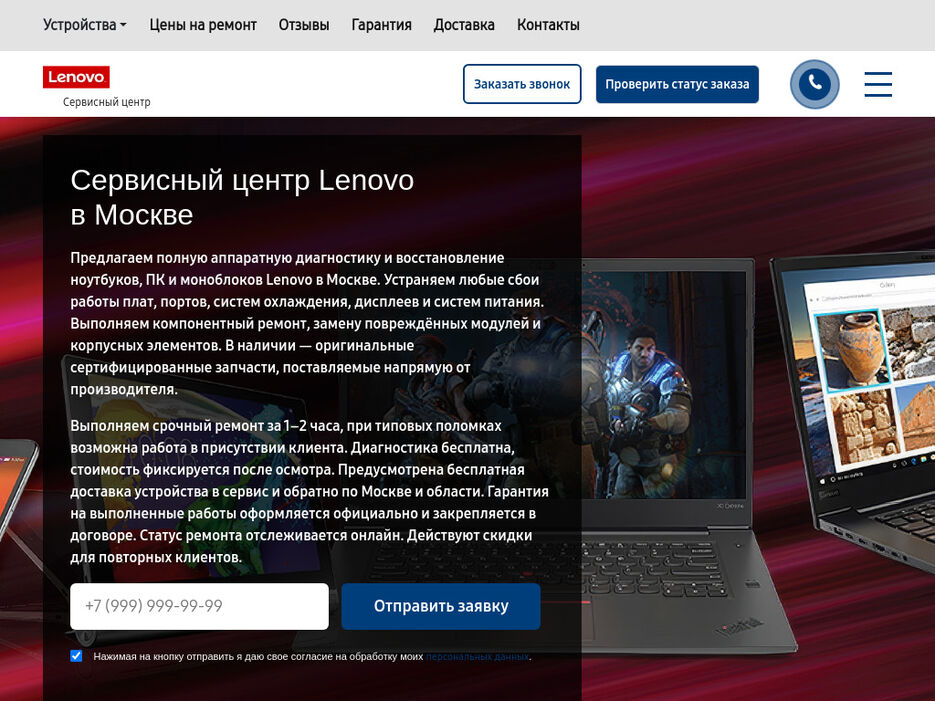935x701 pixels.
Task: Click the round phone call icon
Action: click(815, 84)
